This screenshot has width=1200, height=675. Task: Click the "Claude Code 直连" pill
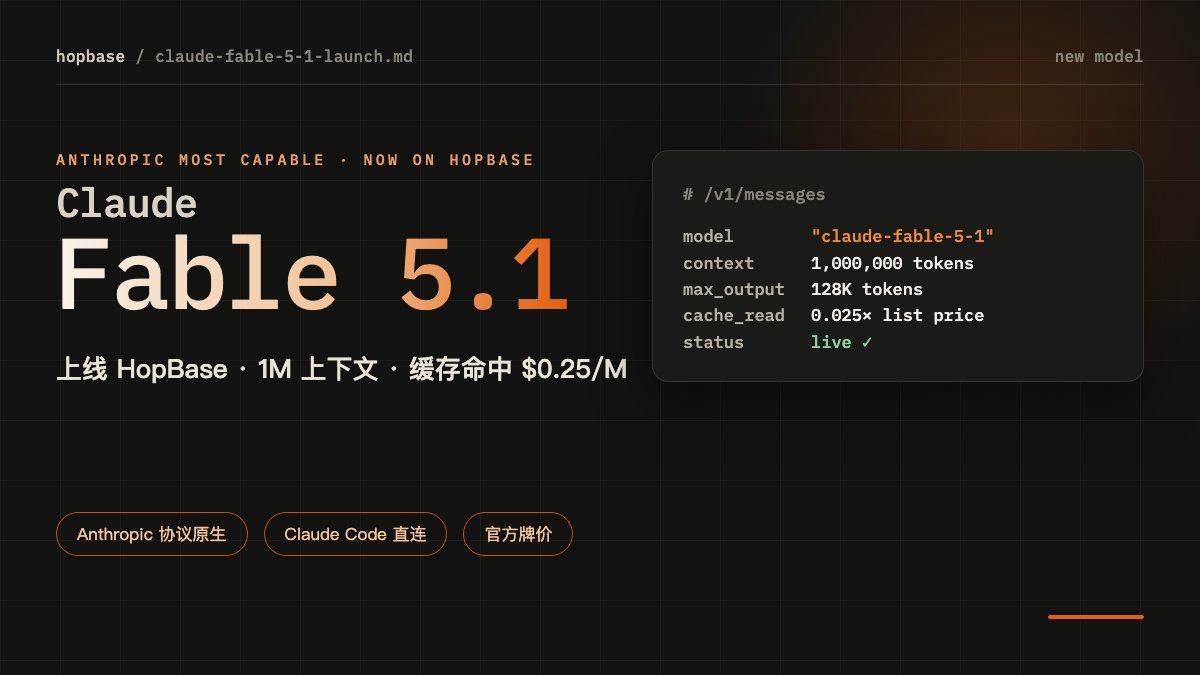point(355,534)
